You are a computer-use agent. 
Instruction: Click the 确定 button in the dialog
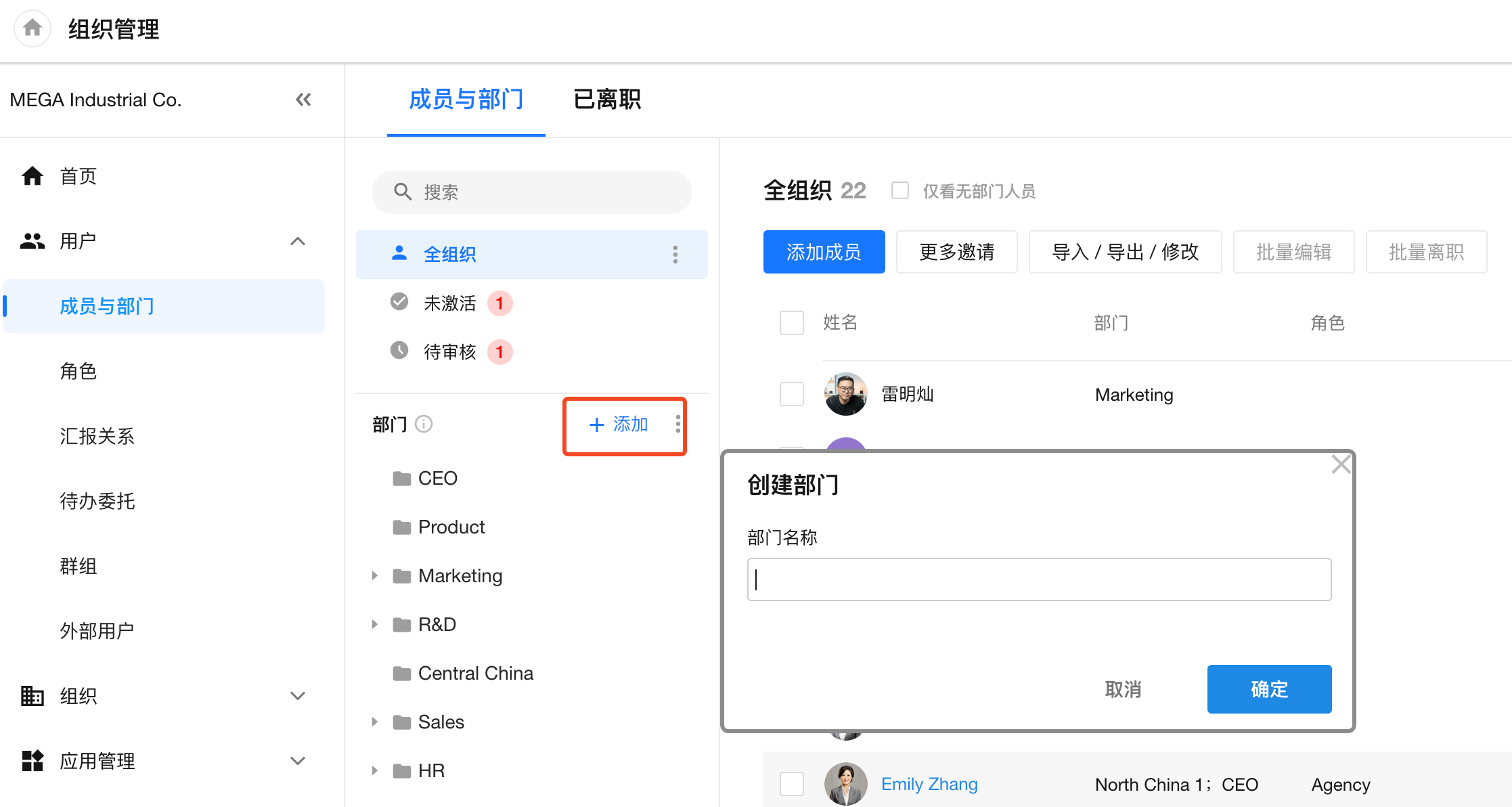(1269, 689)
